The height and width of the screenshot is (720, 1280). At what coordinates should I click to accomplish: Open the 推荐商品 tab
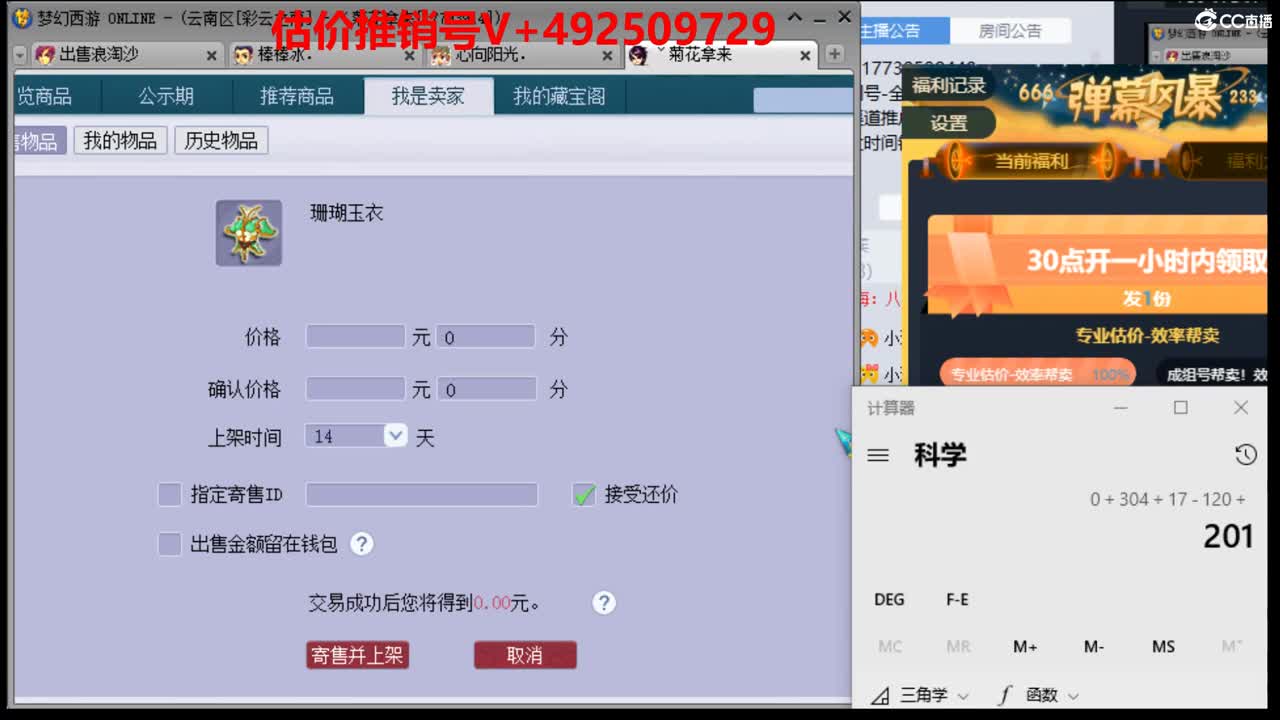pos(297,96)
